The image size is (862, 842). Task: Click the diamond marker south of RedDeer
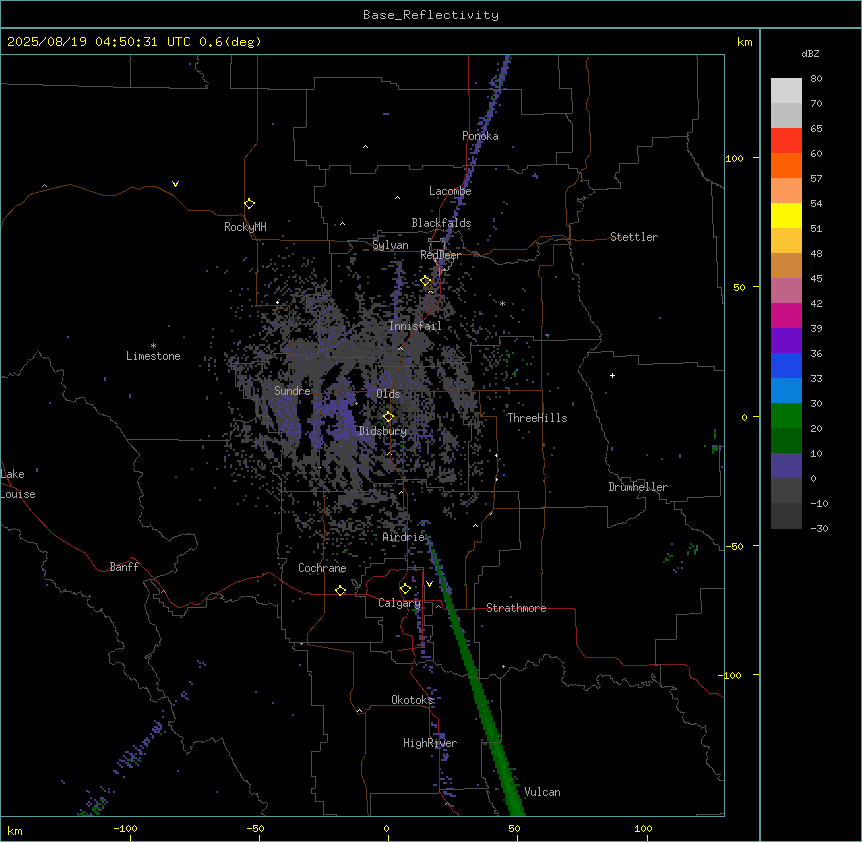click(x=425, y=281)
